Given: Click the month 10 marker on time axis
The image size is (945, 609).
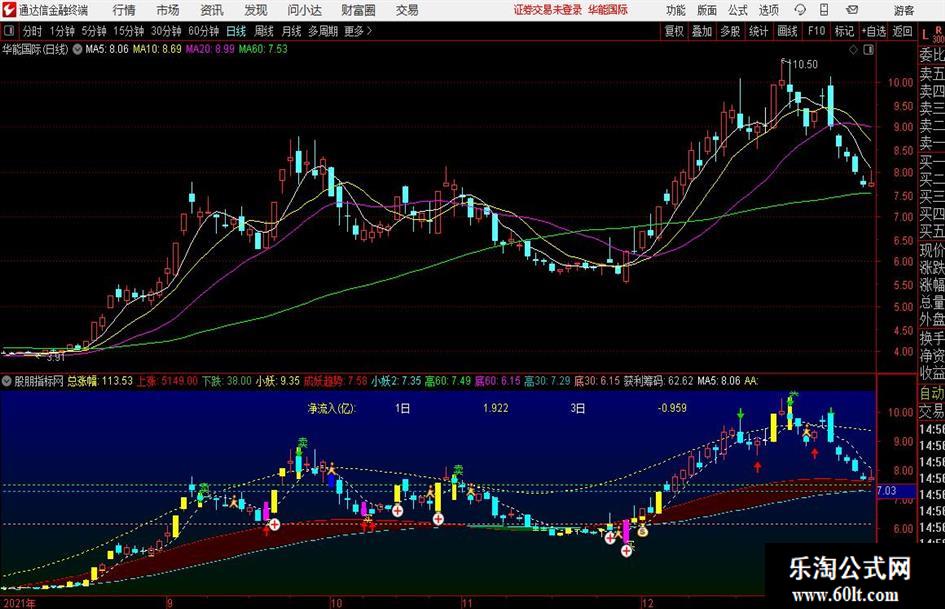Looking at the screenshot, I should 336,602.
